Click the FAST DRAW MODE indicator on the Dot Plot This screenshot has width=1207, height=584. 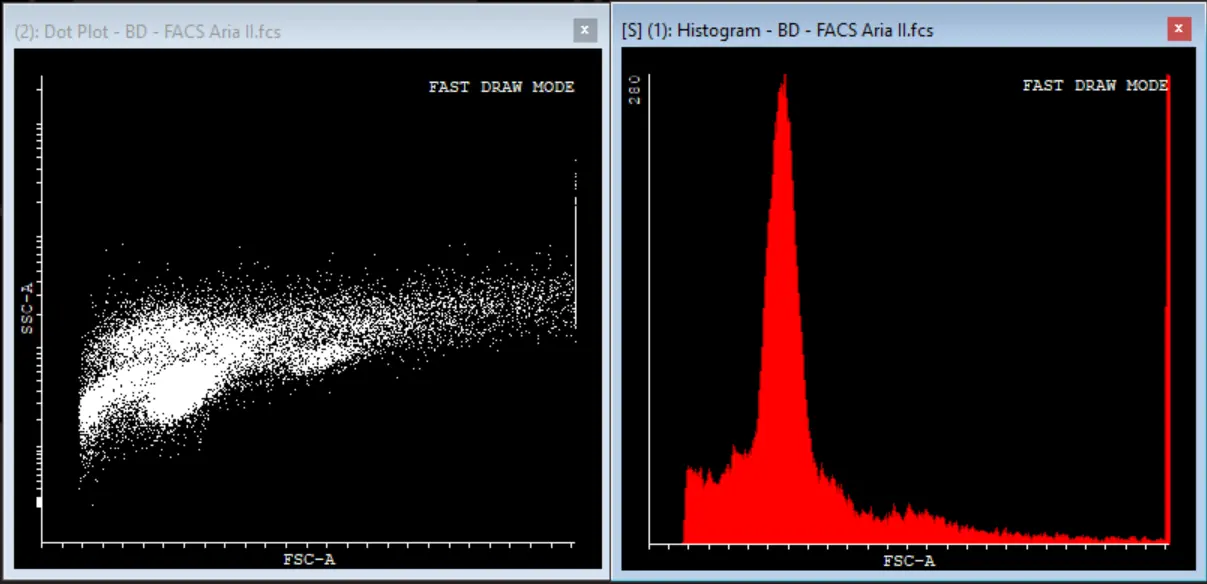[501, 87]
